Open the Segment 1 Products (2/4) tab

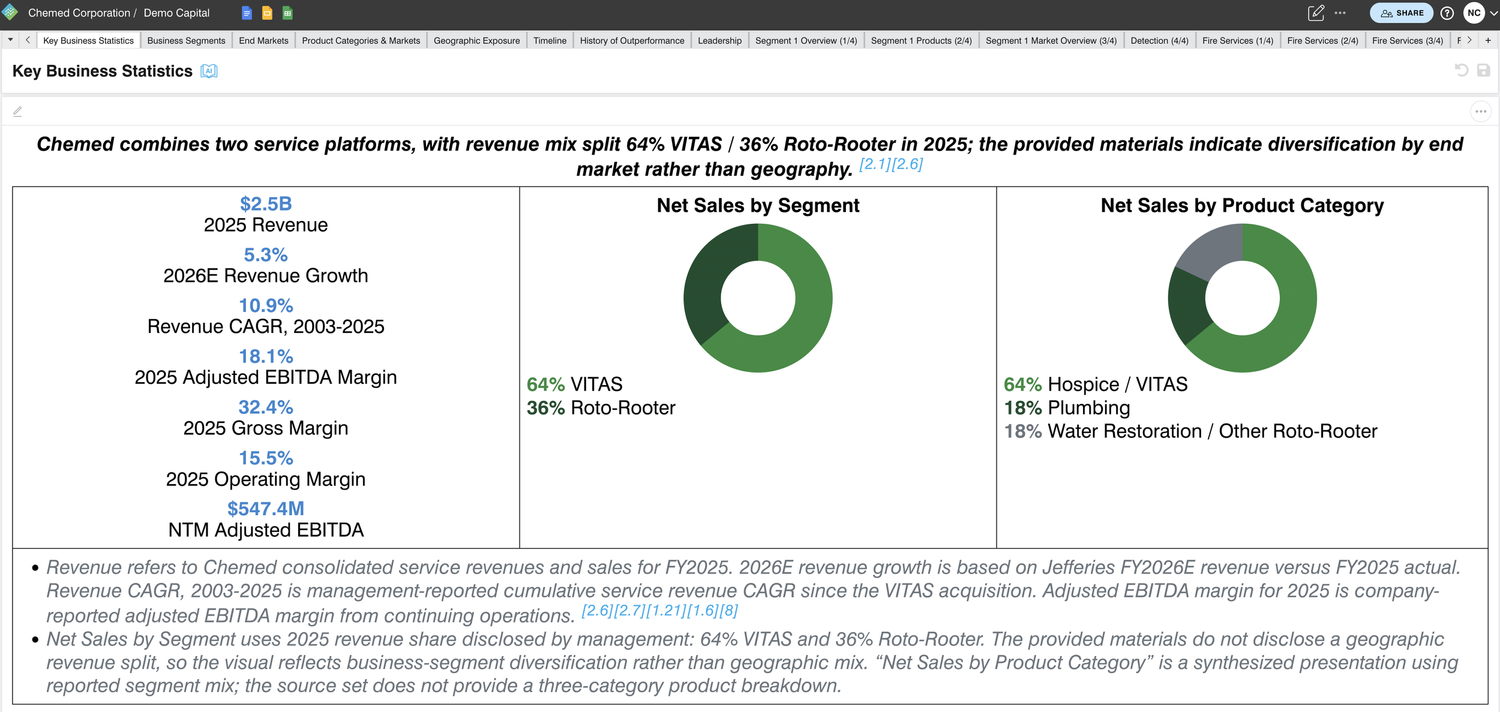(921, 41)
